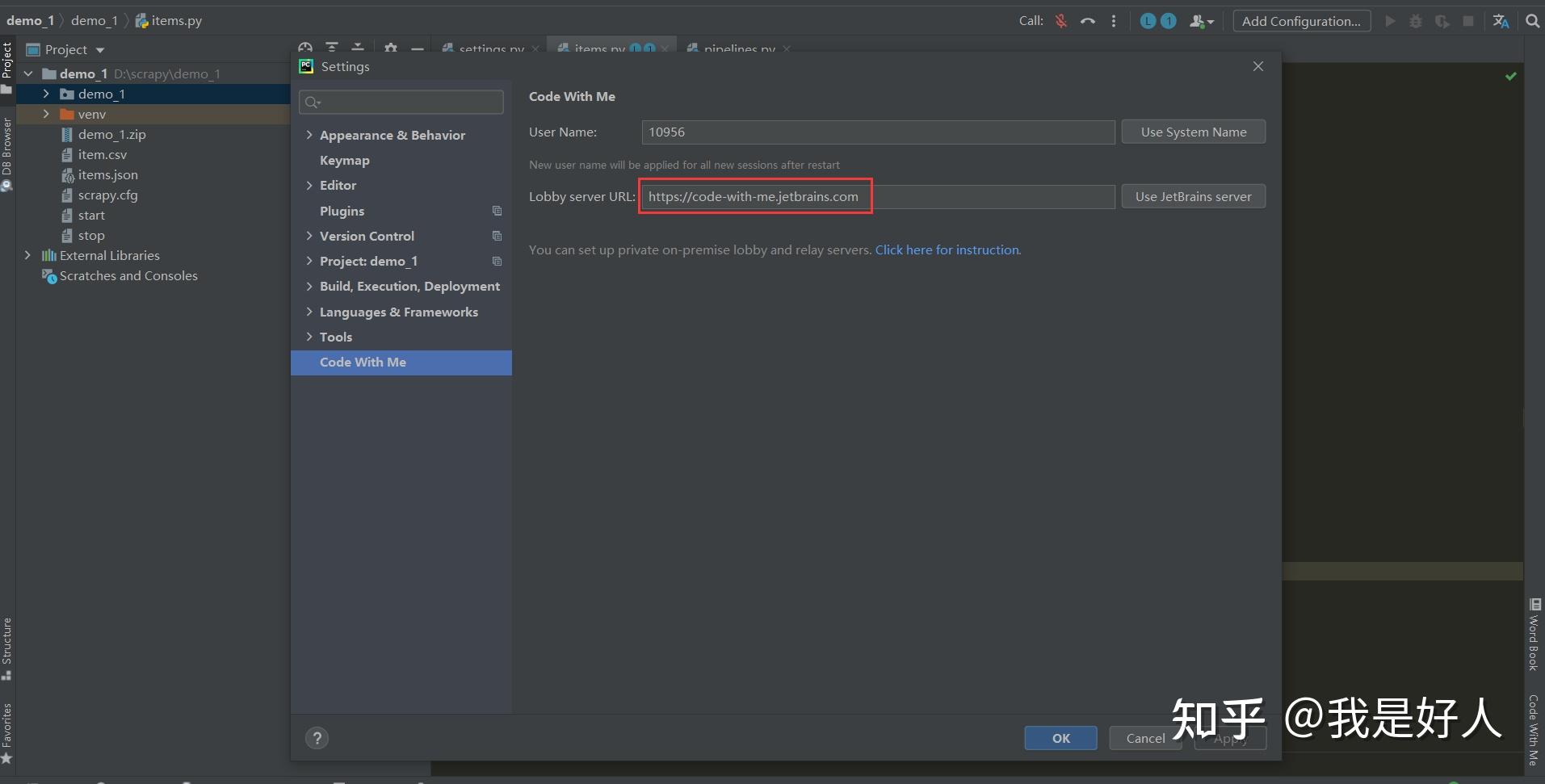Select the stop file in project tree
This screenshot has width=1545, height=784.
click(91, 235)
